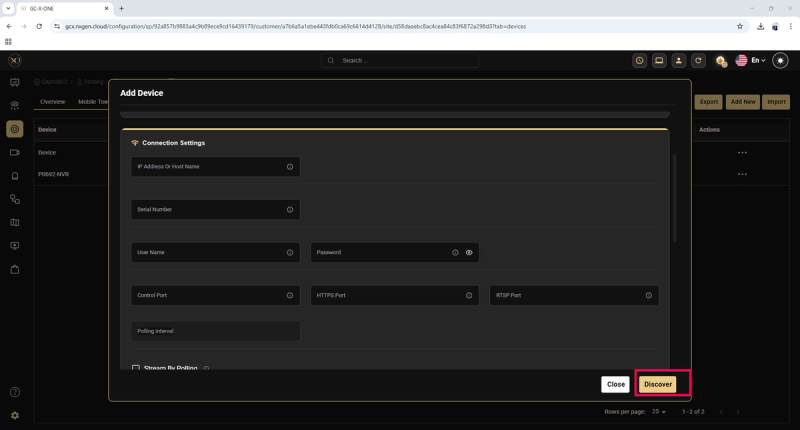
Task: Click the Import button
Action: pos(776,102)
